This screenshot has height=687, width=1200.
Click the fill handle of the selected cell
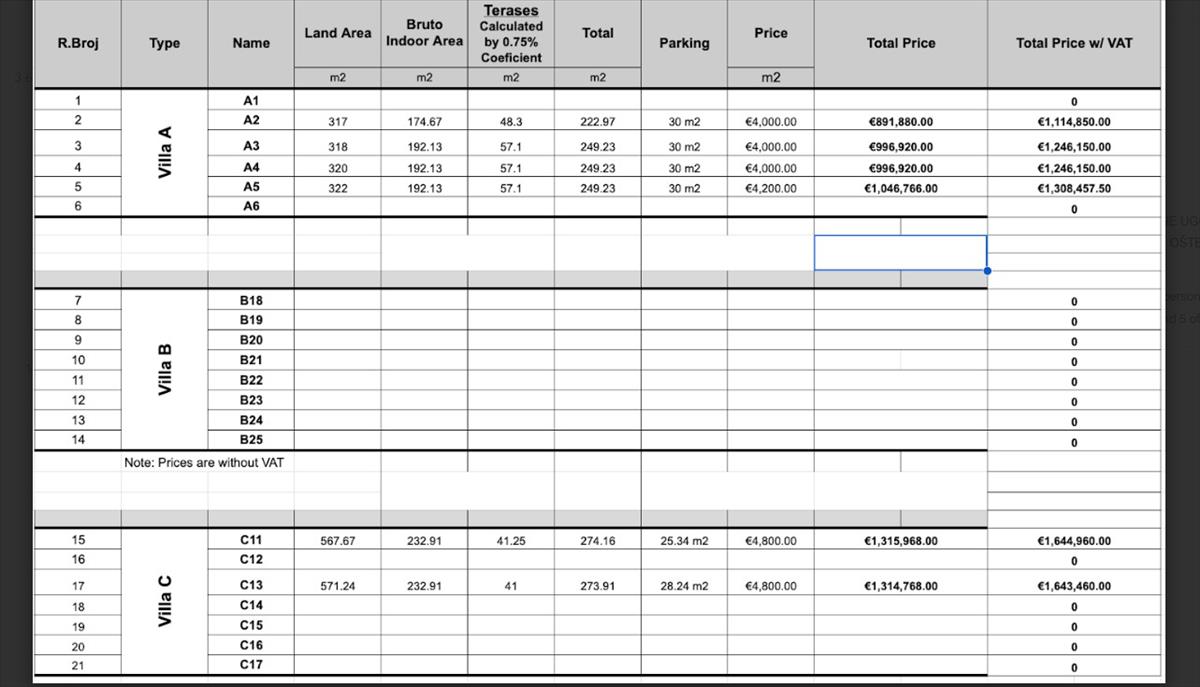(987, 270)
